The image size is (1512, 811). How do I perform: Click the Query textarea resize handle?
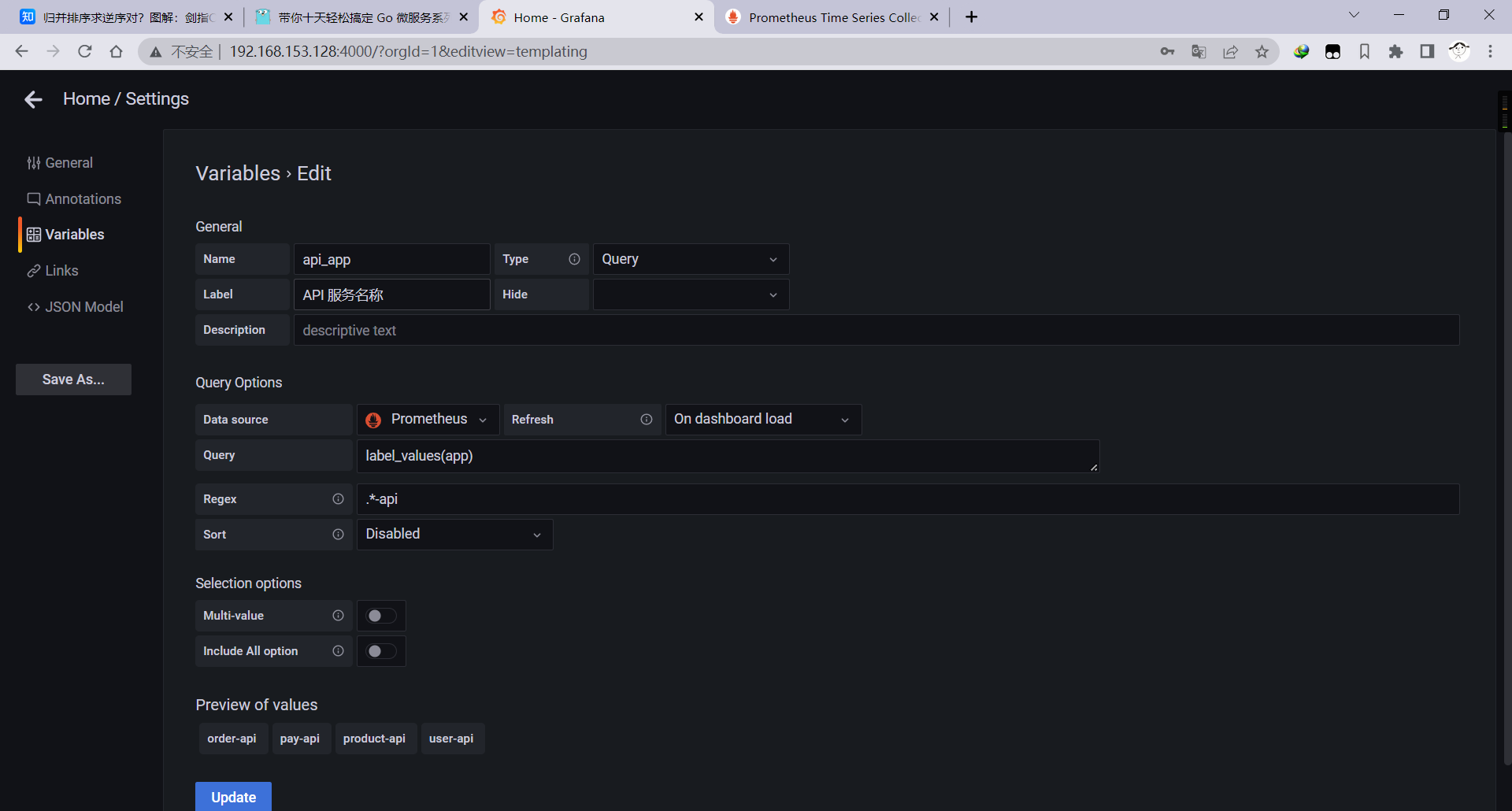click(x=1094, y=467)
